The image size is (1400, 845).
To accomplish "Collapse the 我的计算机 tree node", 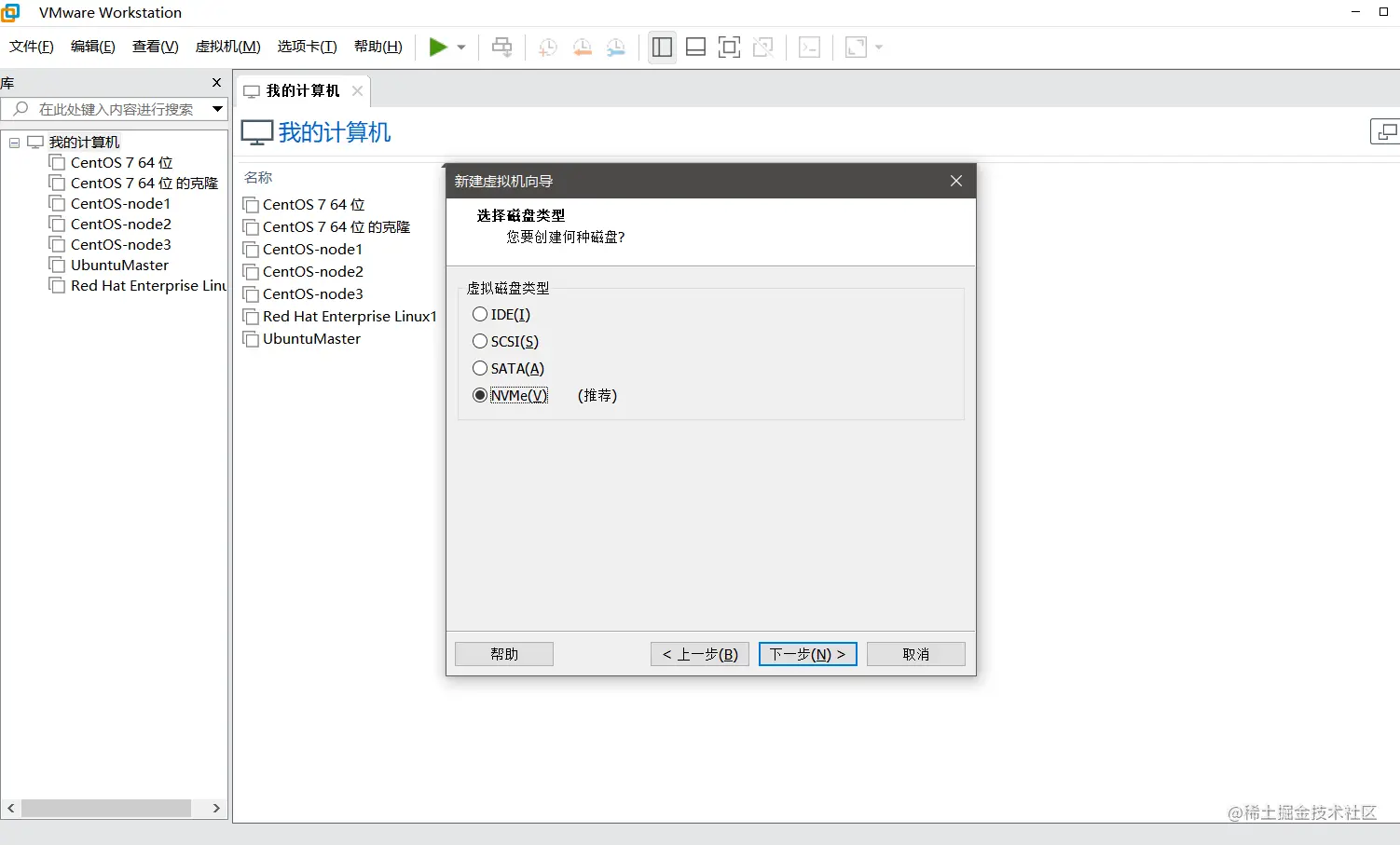I will (14, 143).
